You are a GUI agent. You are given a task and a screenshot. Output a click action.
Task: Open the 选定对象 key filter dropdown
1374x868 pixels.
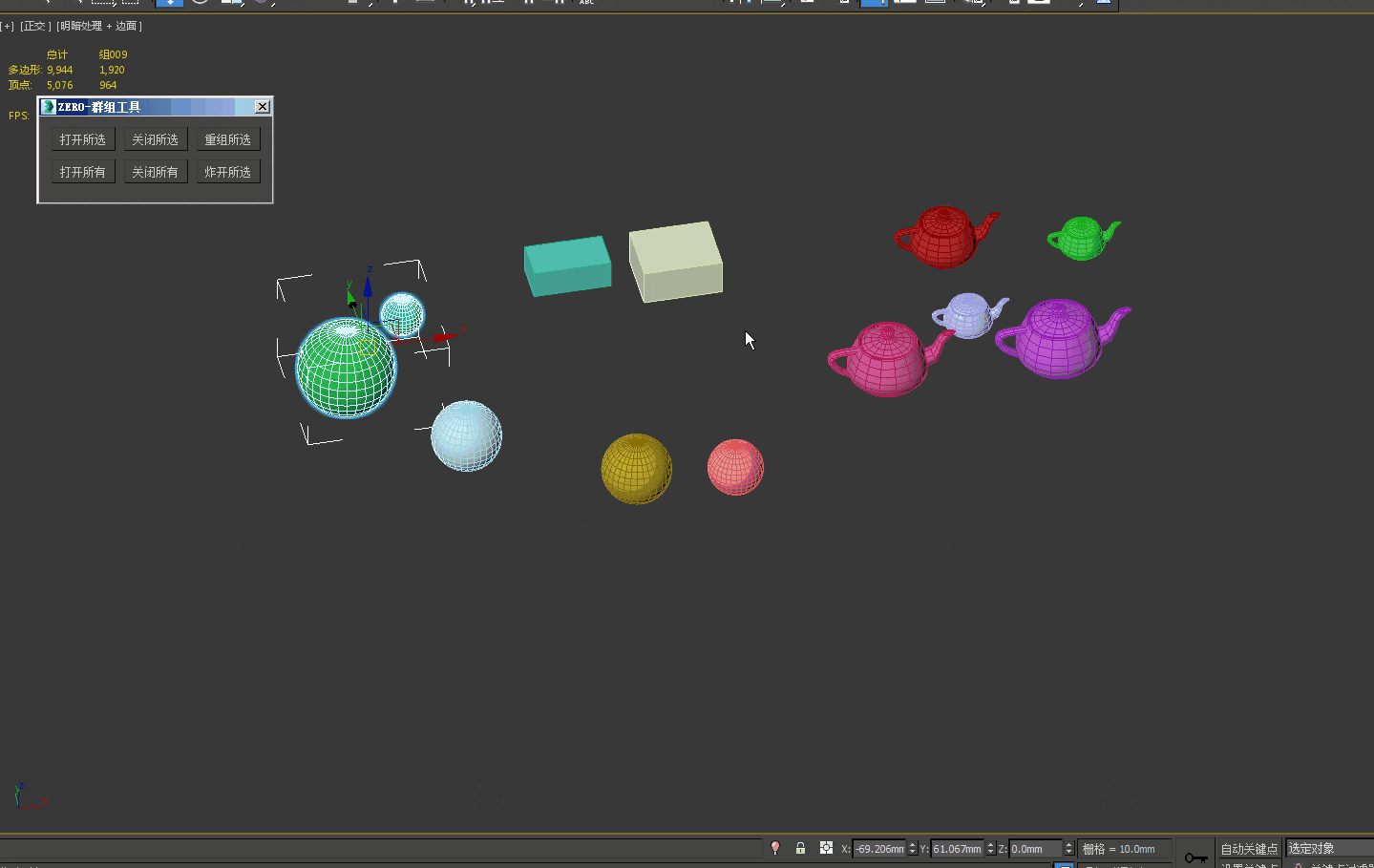[x=1328, y=848]
